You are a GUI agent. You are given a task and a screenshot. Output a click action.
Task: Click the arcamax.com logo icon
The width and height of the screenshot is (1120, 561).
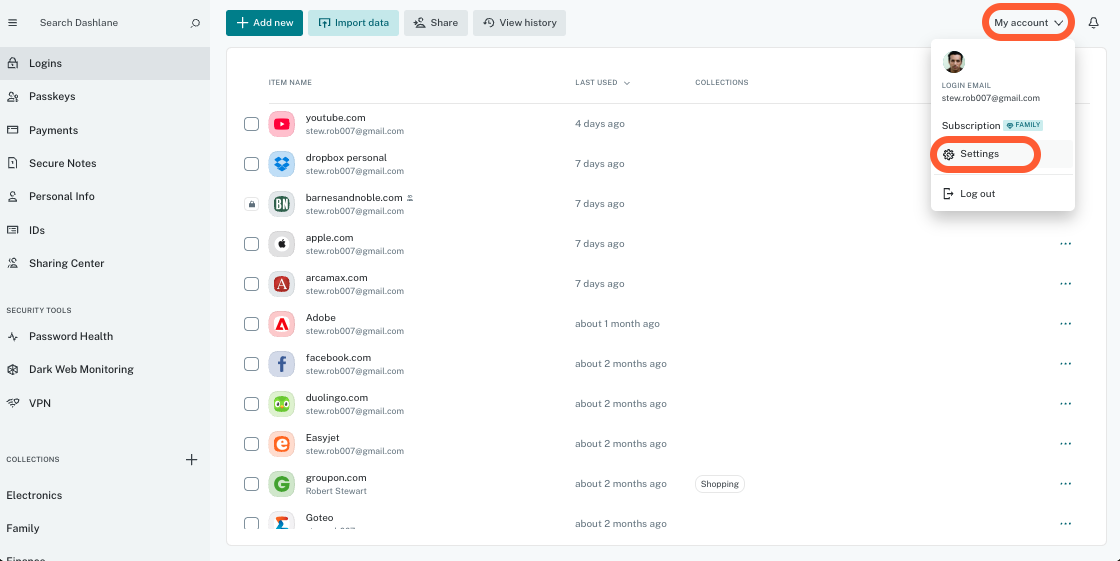(281, 284)
